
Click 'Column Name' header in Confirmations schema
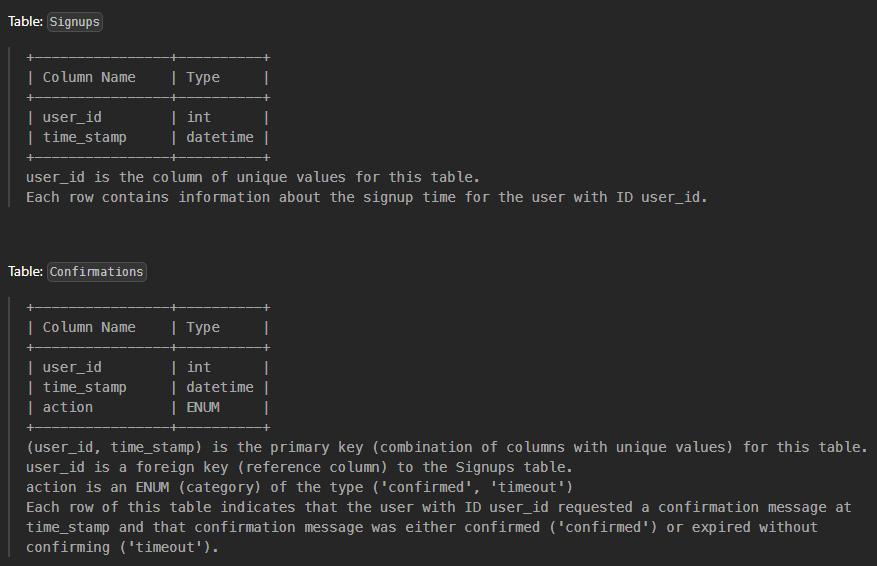(88, 327)
